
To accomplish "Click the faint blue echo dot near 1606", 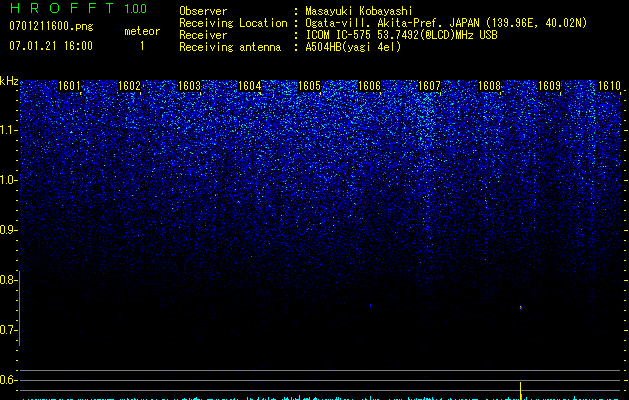I will [370, 306].
